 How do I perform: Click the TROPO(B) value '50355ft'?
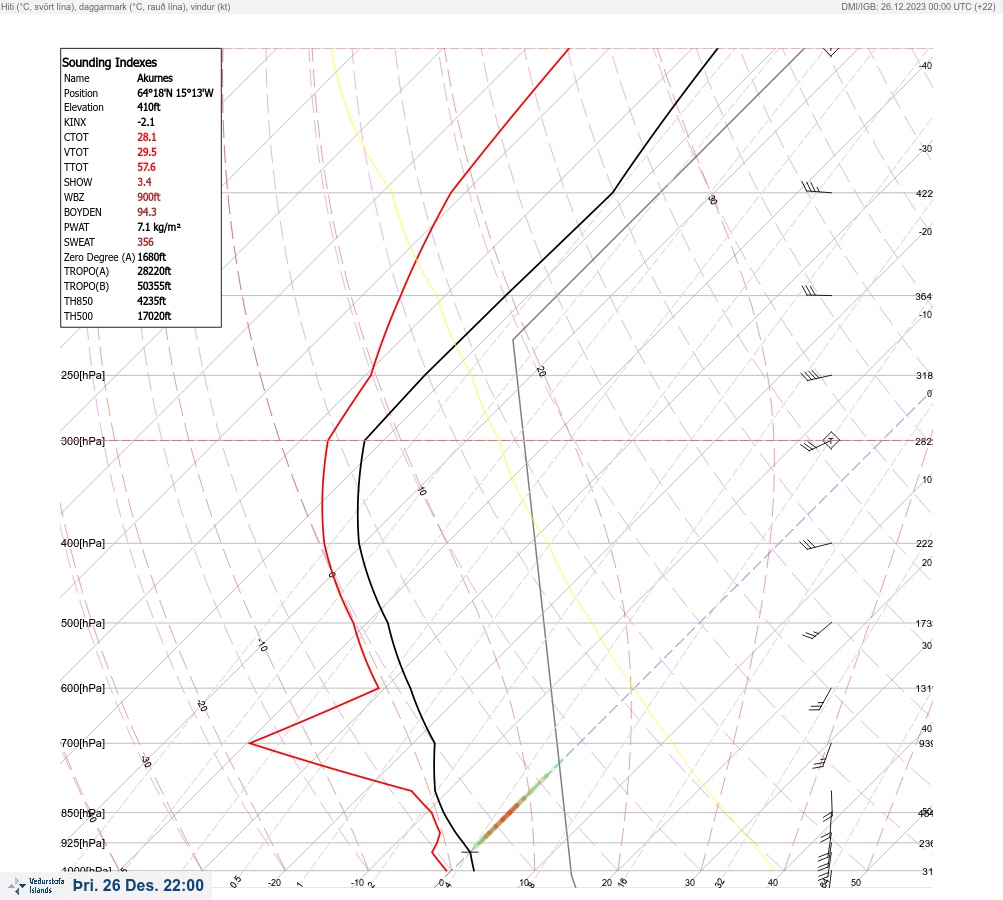coord(154,286)
